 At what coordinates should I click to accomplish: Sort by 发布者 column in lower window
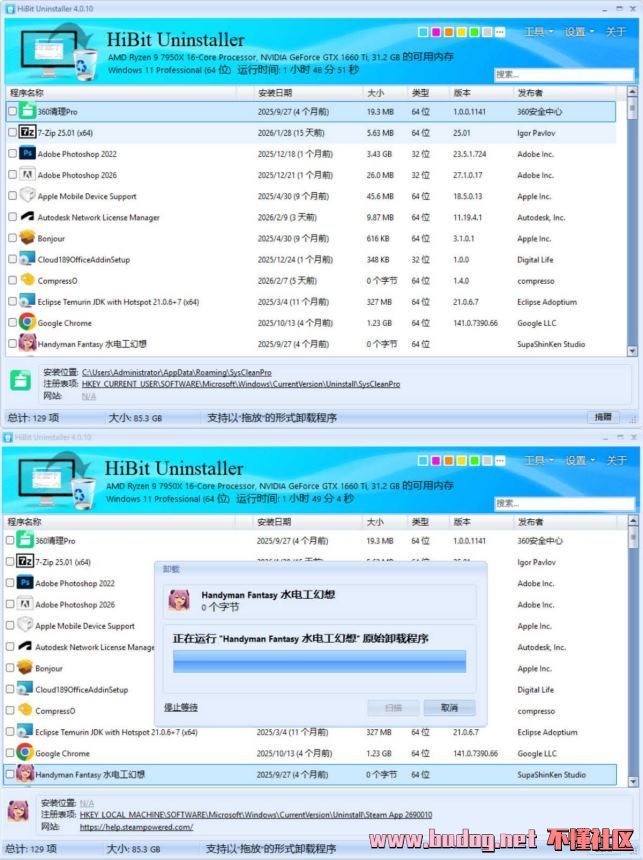point(569,522)
